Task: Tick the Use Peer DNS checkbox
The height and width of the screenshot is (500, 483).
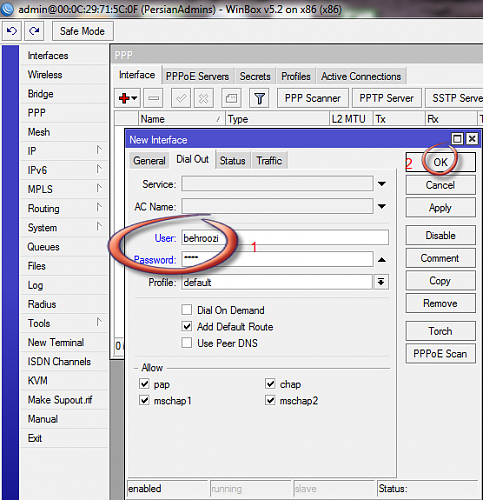Action: pyautogui.click(x=187, y=343)
